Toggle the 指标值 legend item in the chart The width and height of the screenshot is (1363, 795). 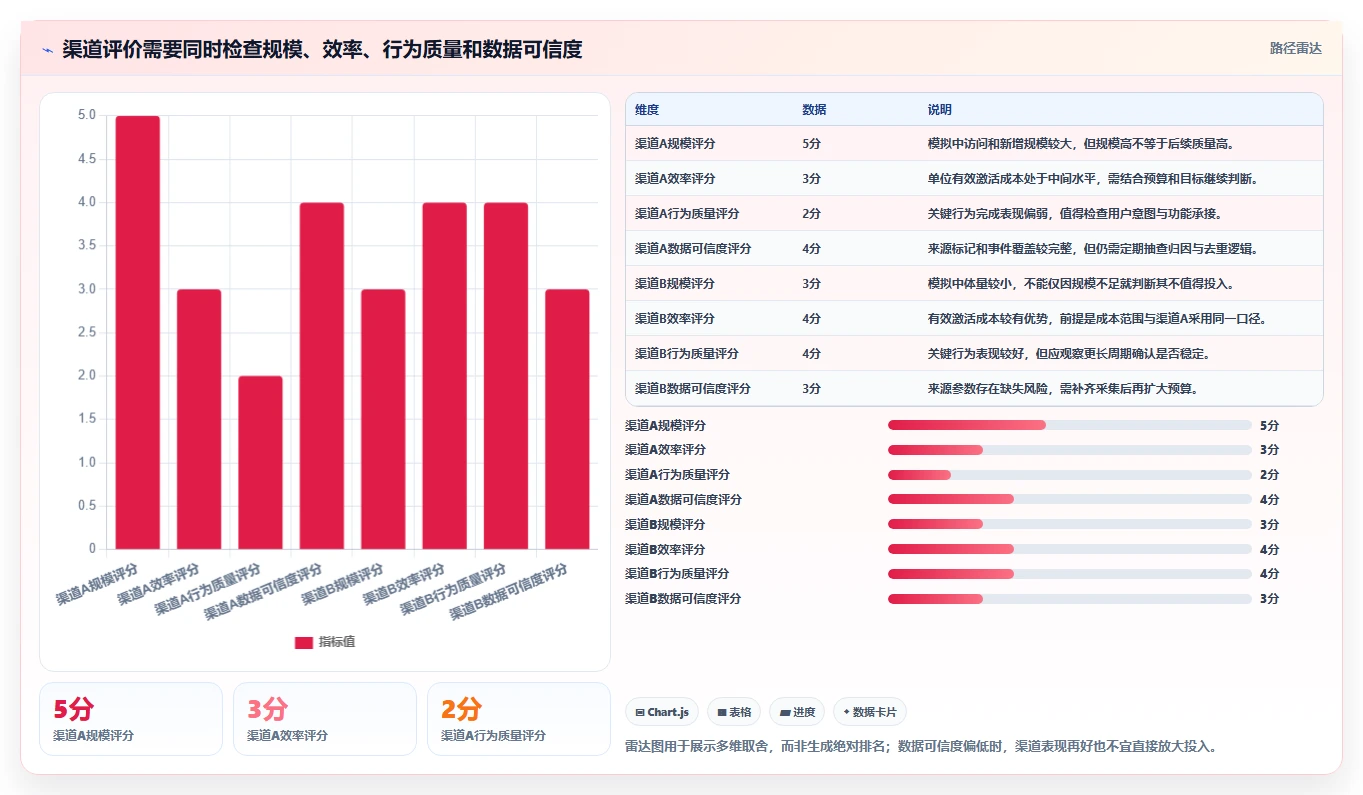point(325,642)
